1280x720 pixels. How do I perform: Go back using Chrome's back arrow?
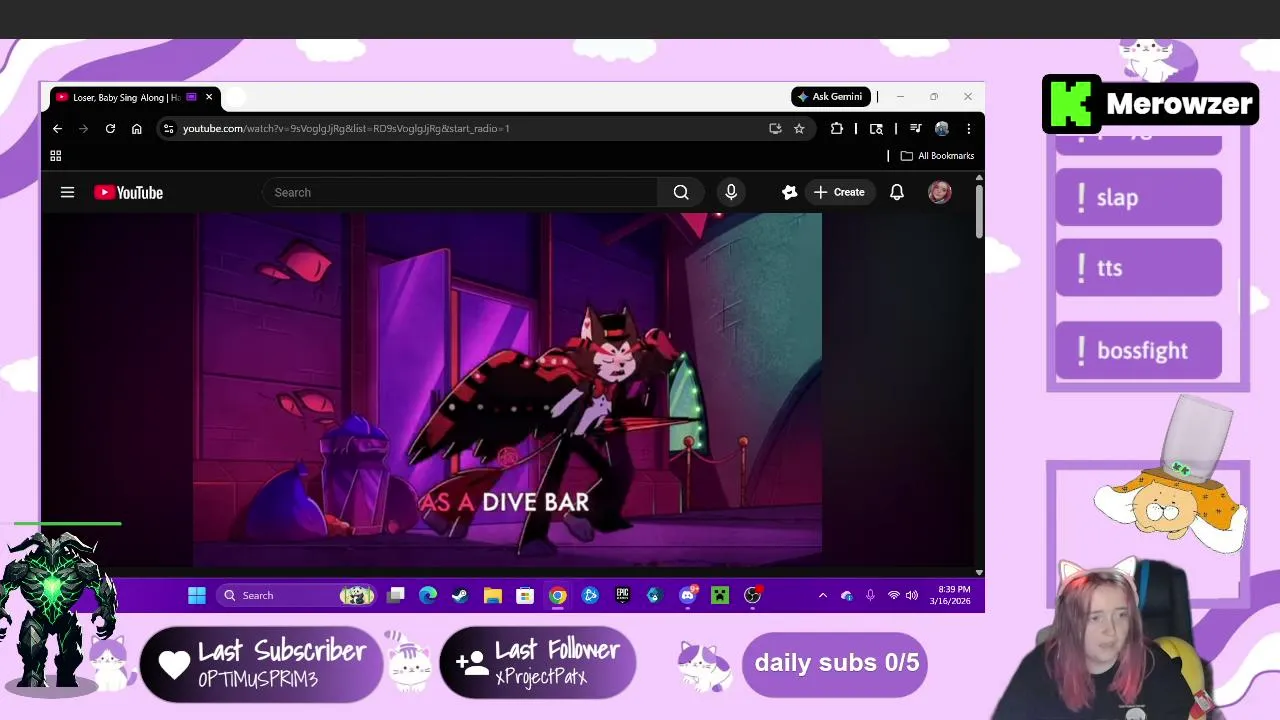point(58,128)
